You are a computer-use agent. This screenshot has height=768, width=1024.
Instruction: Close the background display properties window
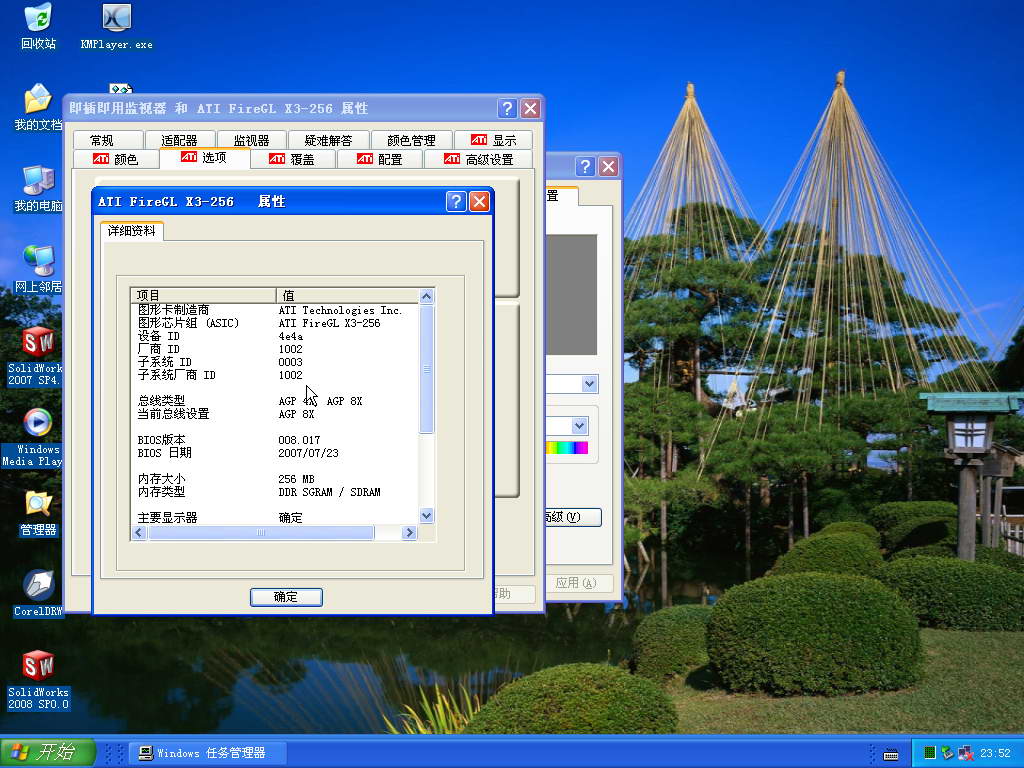(x=609, y=167)
